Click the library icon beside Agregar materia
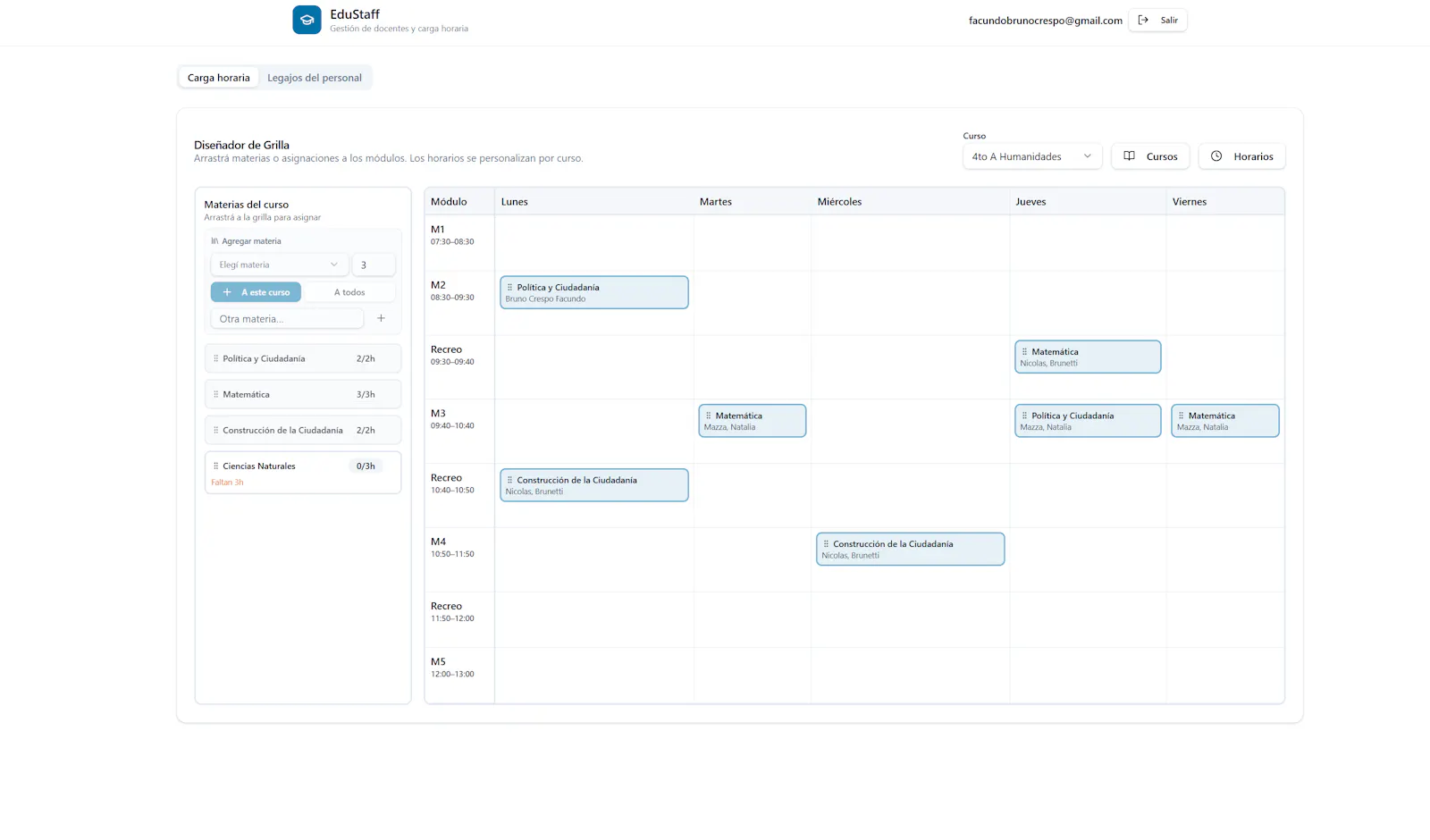This screenshot has width=1430, height=840. pos(214,241)
